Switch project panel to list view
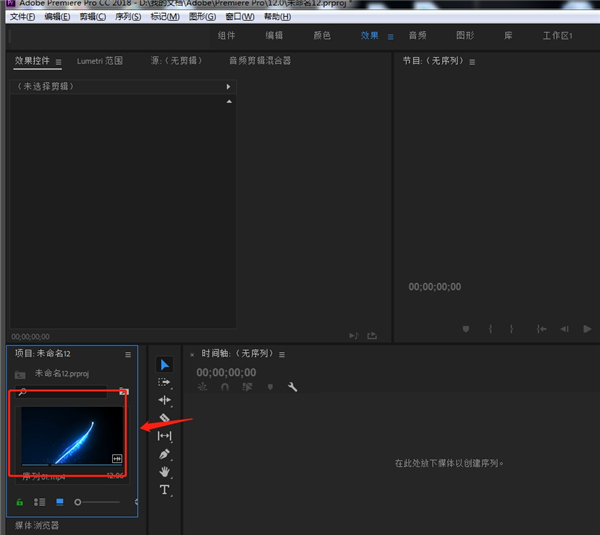 pos(40,501)
